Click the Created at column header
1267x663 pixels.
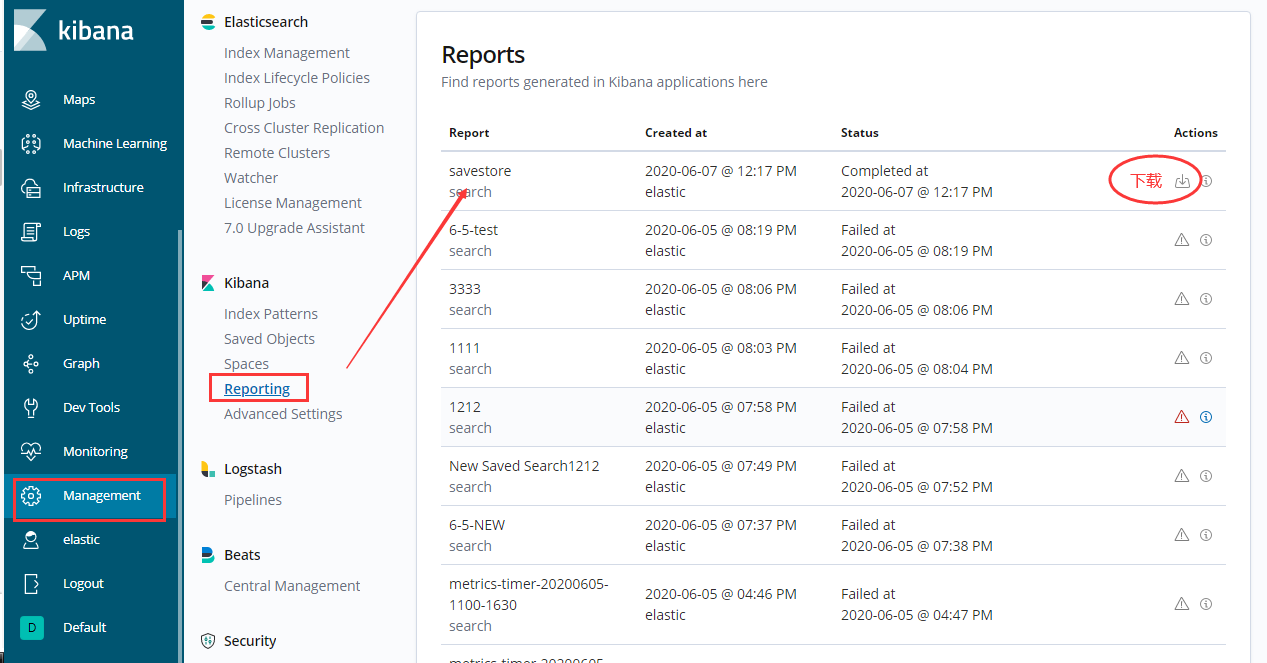pyautogui.click(x=675, y=133)
